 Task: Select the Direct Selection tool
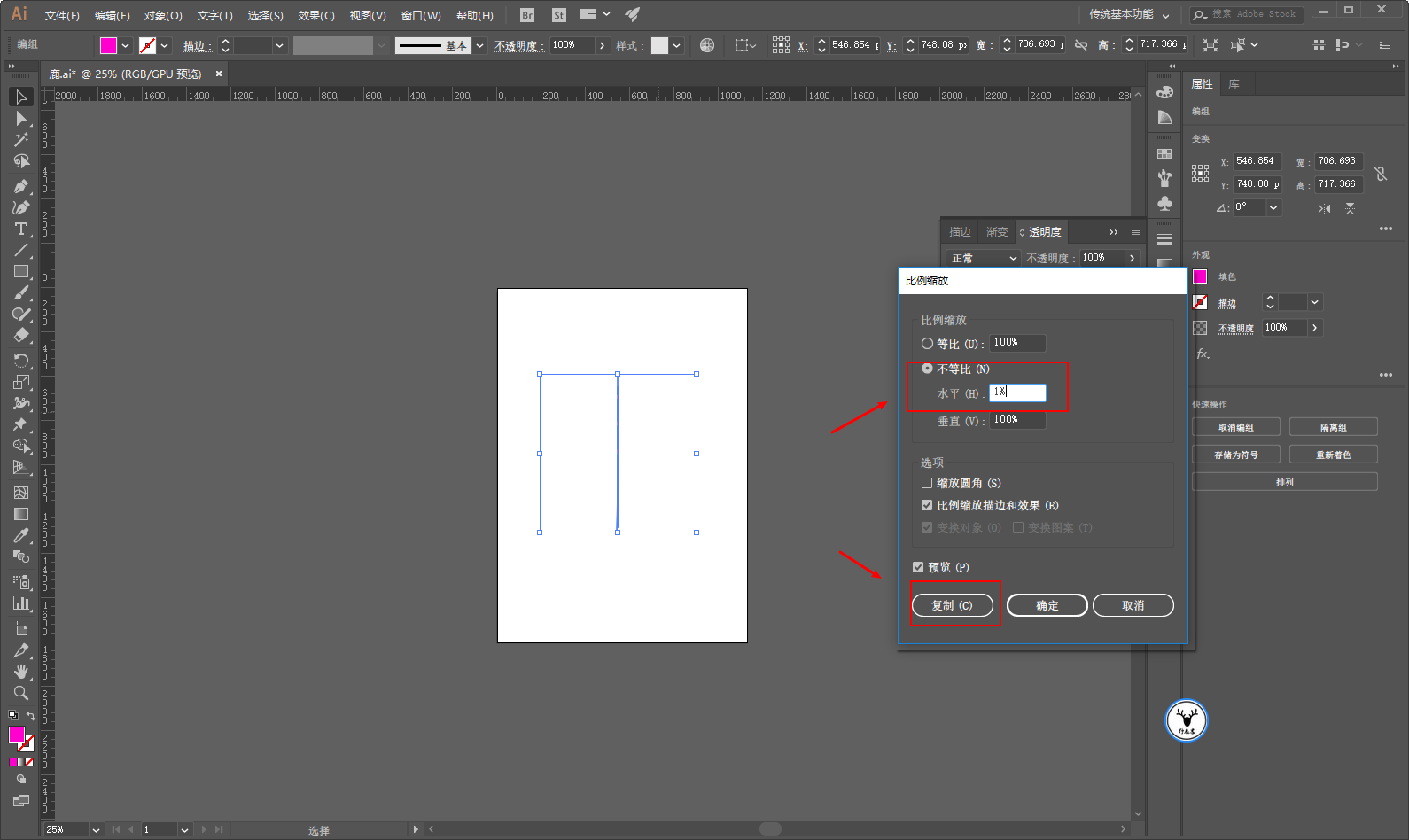(21, 119)
